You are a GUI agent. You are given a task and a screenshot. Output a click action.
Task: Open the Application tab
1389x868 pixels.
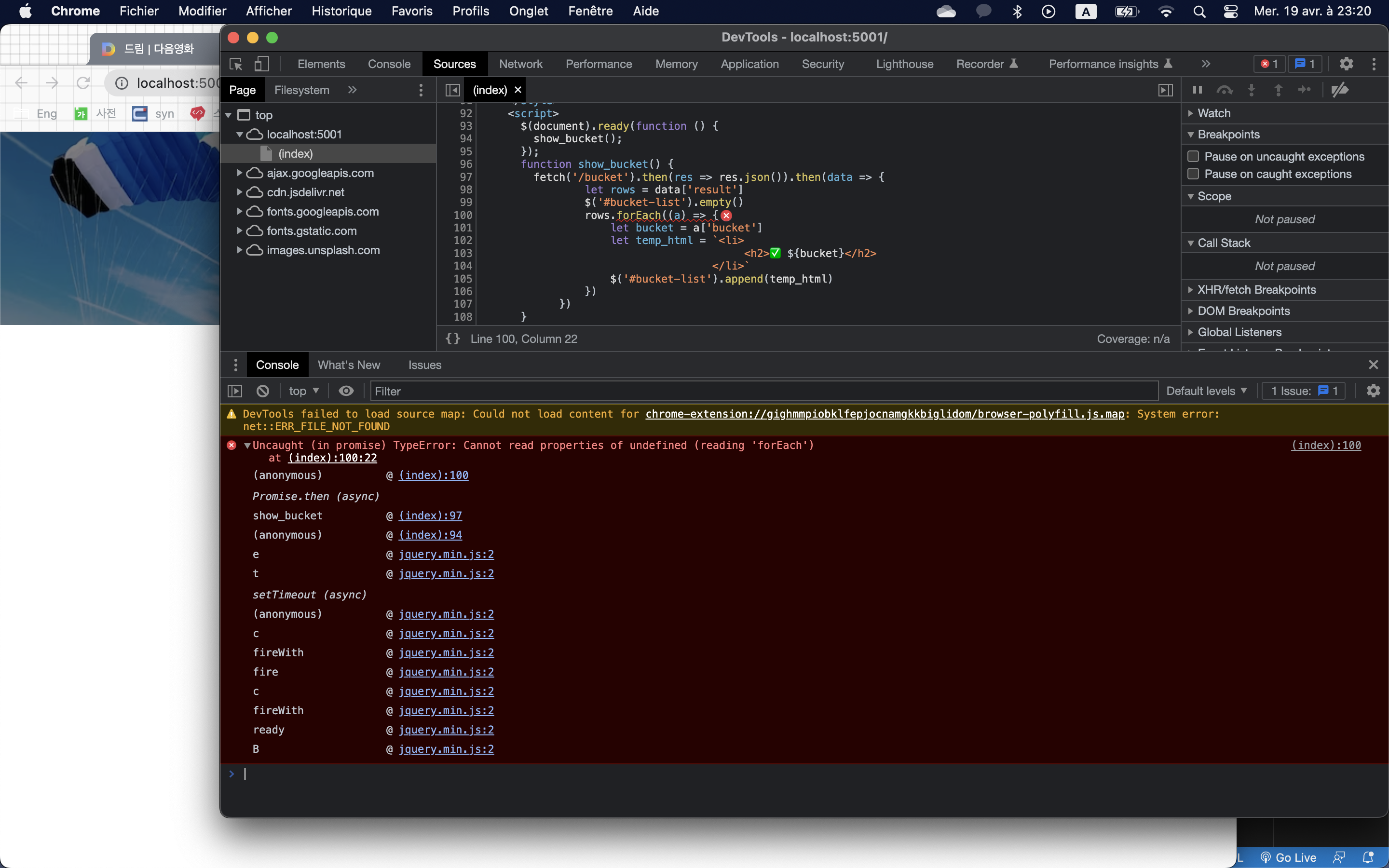click(749, 64)
